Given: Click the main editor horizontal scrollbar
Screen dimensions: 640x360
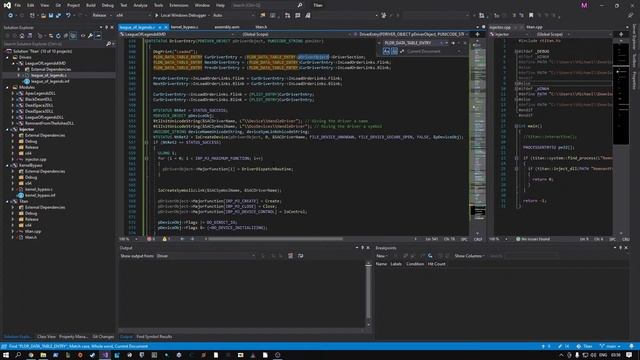Looking at the screenshot, I should click(276, 239).
